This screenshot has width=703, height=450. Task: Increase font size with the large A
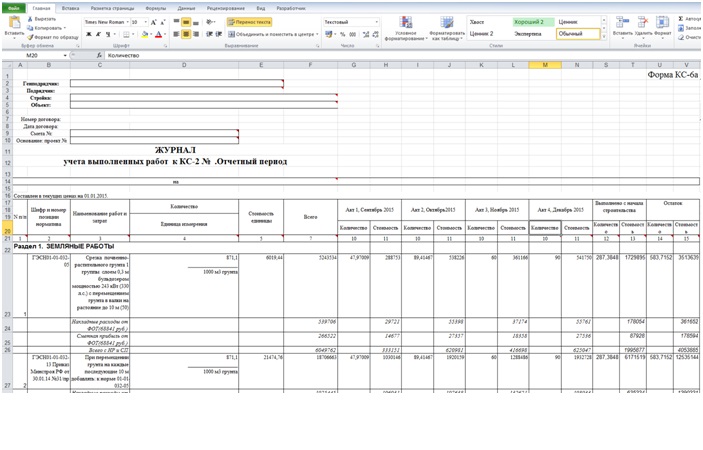(153, 22)
